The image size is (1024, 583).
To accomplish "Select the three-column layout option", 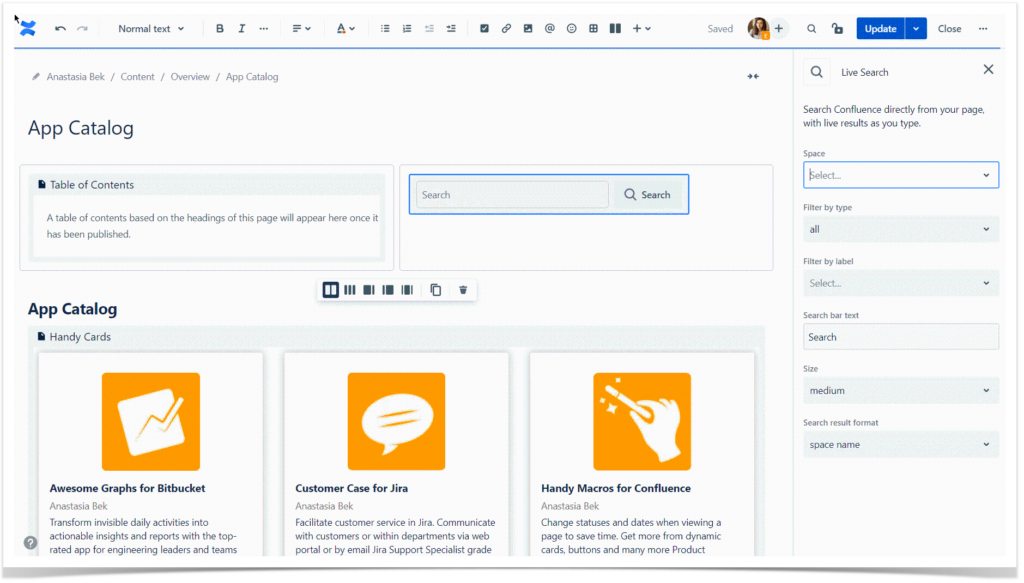I will tap(349, 289).
